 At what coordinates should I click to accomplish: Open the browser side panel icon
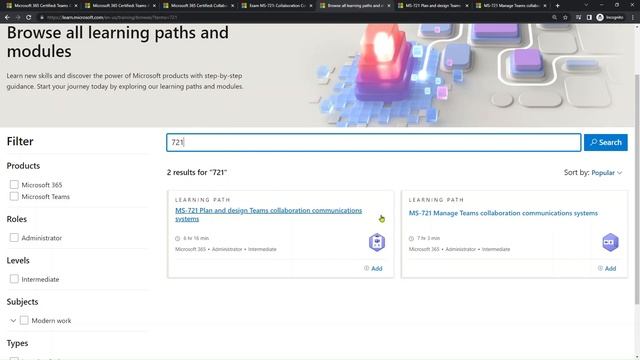pos(589,18)
